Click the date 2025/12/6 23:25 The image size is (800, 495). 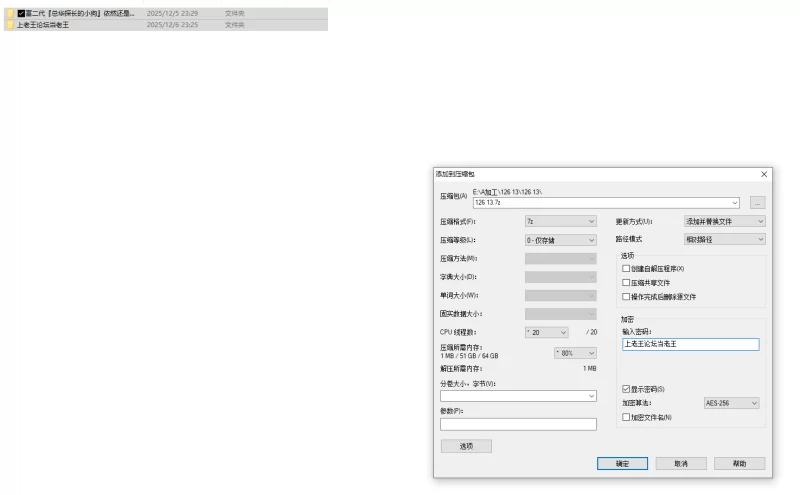coord(172,24)
